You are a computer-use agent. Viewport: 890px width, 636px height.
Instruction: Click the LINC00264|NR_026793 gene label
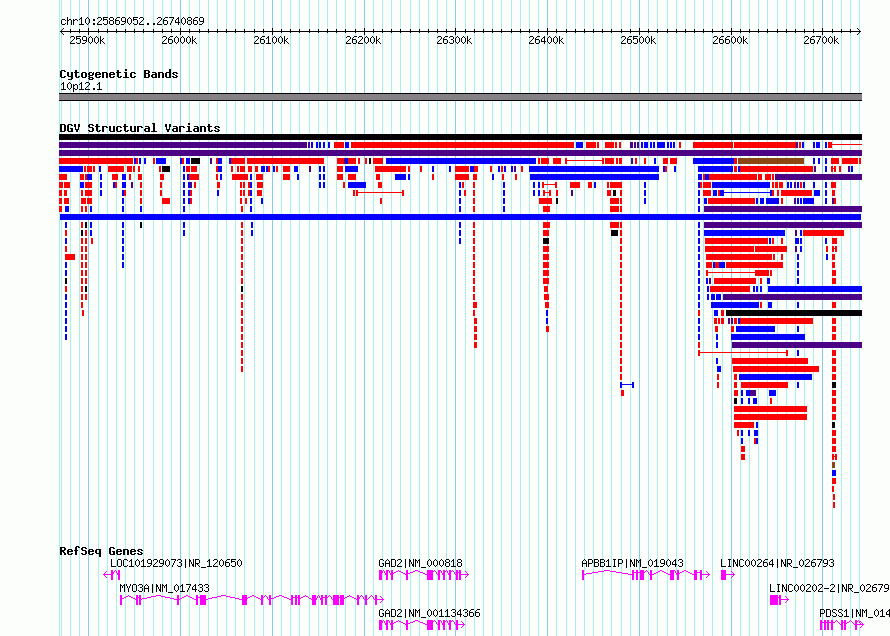click(x=777, y=563)
